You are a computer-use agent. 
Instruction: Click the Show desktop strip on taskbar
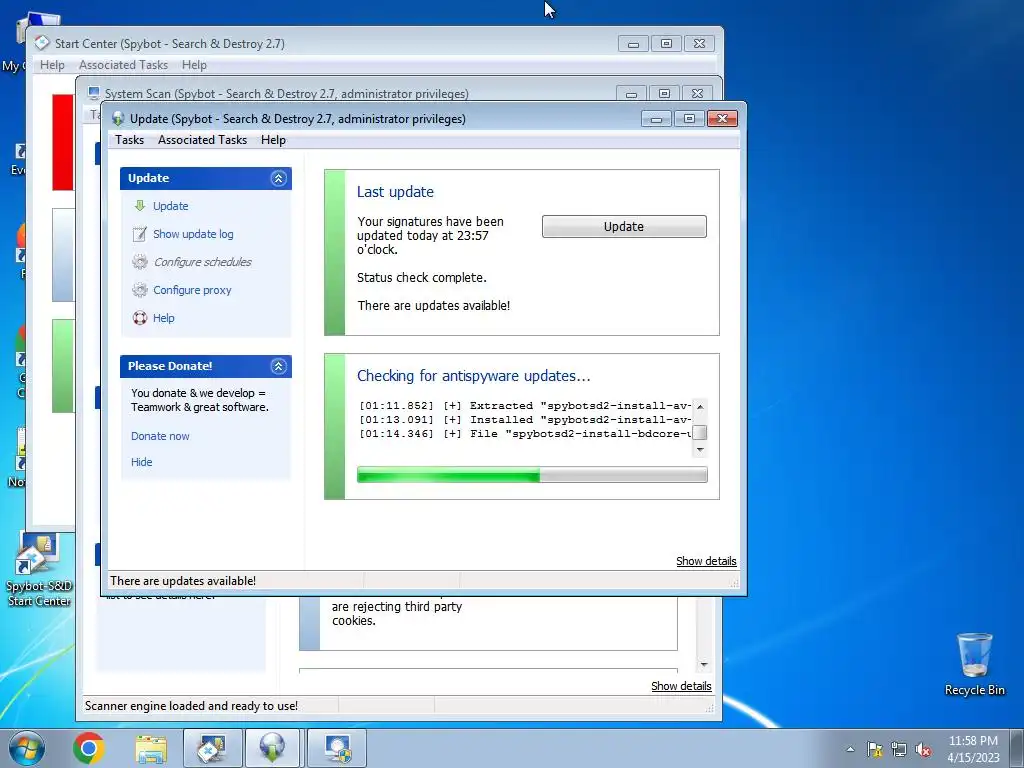pyautogui.click(x=1017, y=748)
